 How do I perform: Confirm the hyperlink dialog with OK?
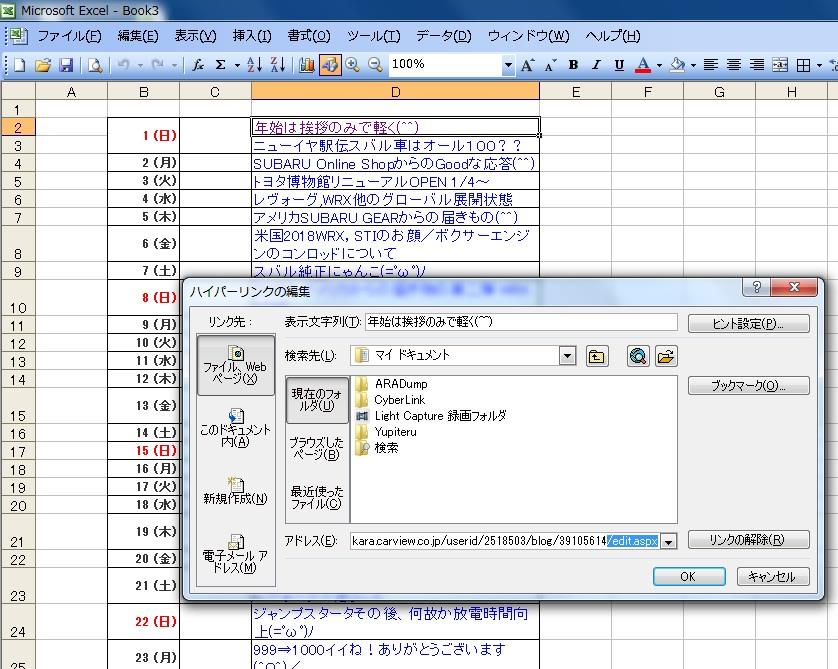pyautogui.click(x=689, y=577)
